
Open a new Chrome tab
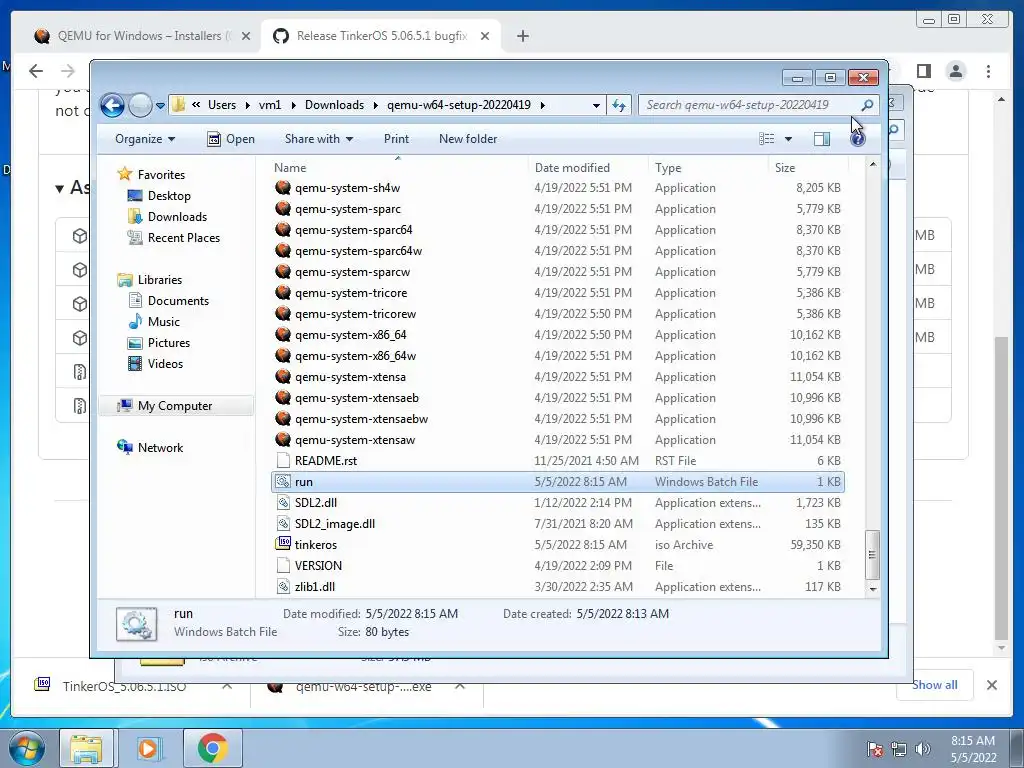(522, 36)
